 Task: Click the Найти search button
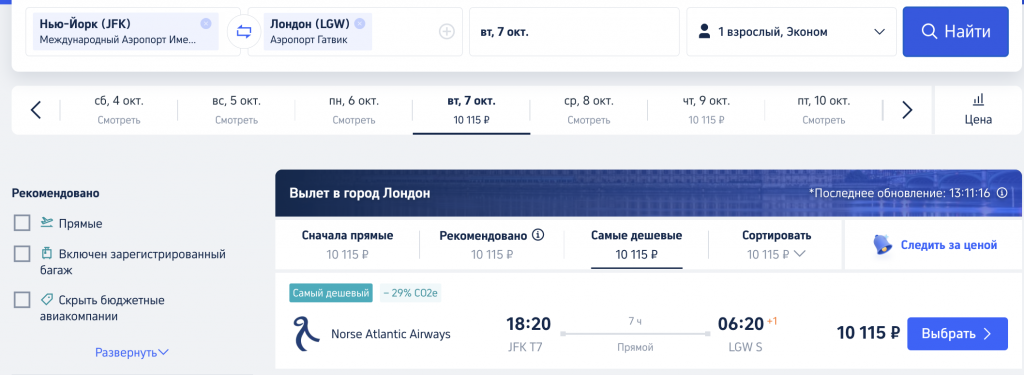tap(956, 32)
